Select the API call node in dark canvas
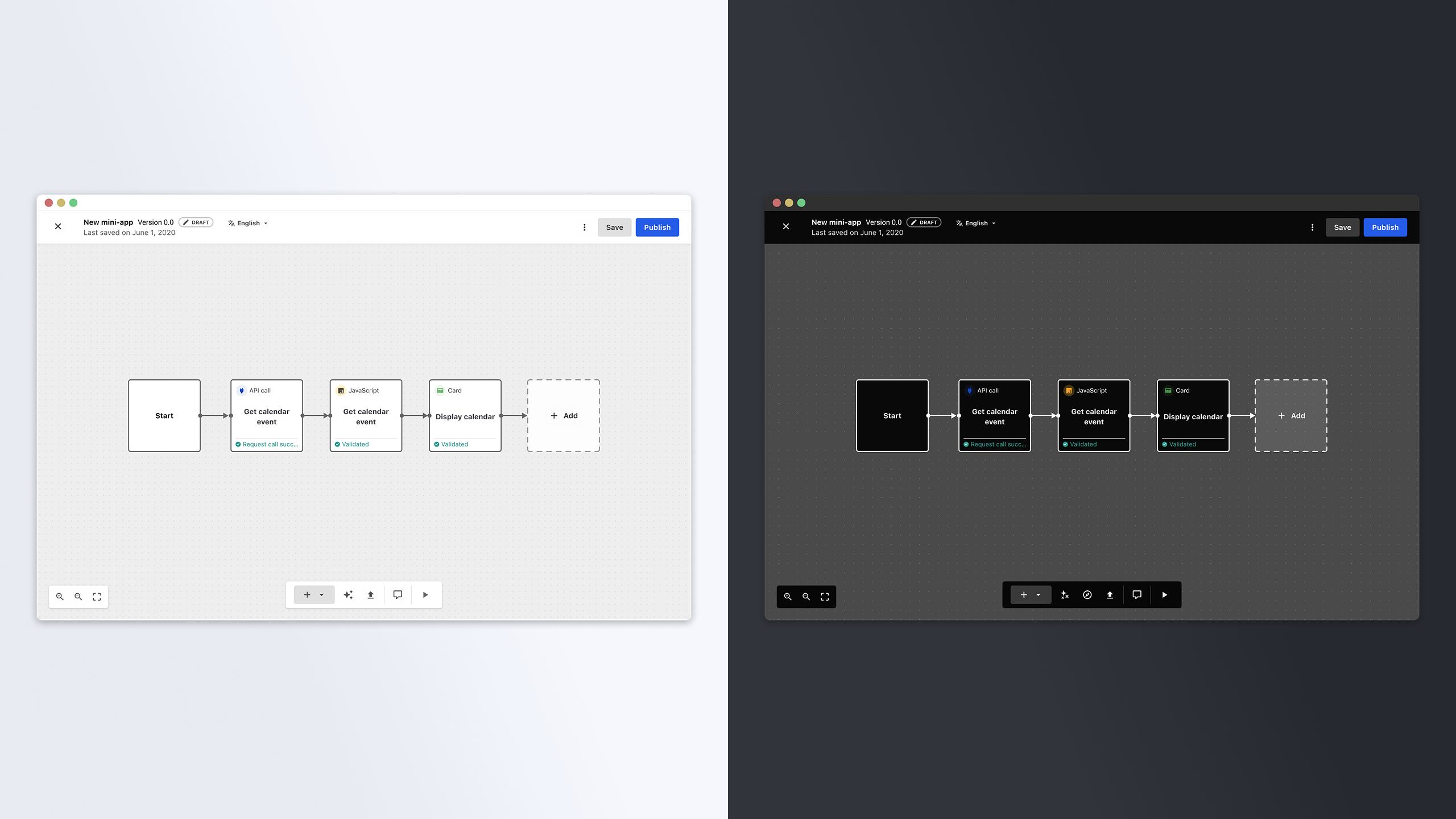The image size is (1456, 819). tap(994, 416)
